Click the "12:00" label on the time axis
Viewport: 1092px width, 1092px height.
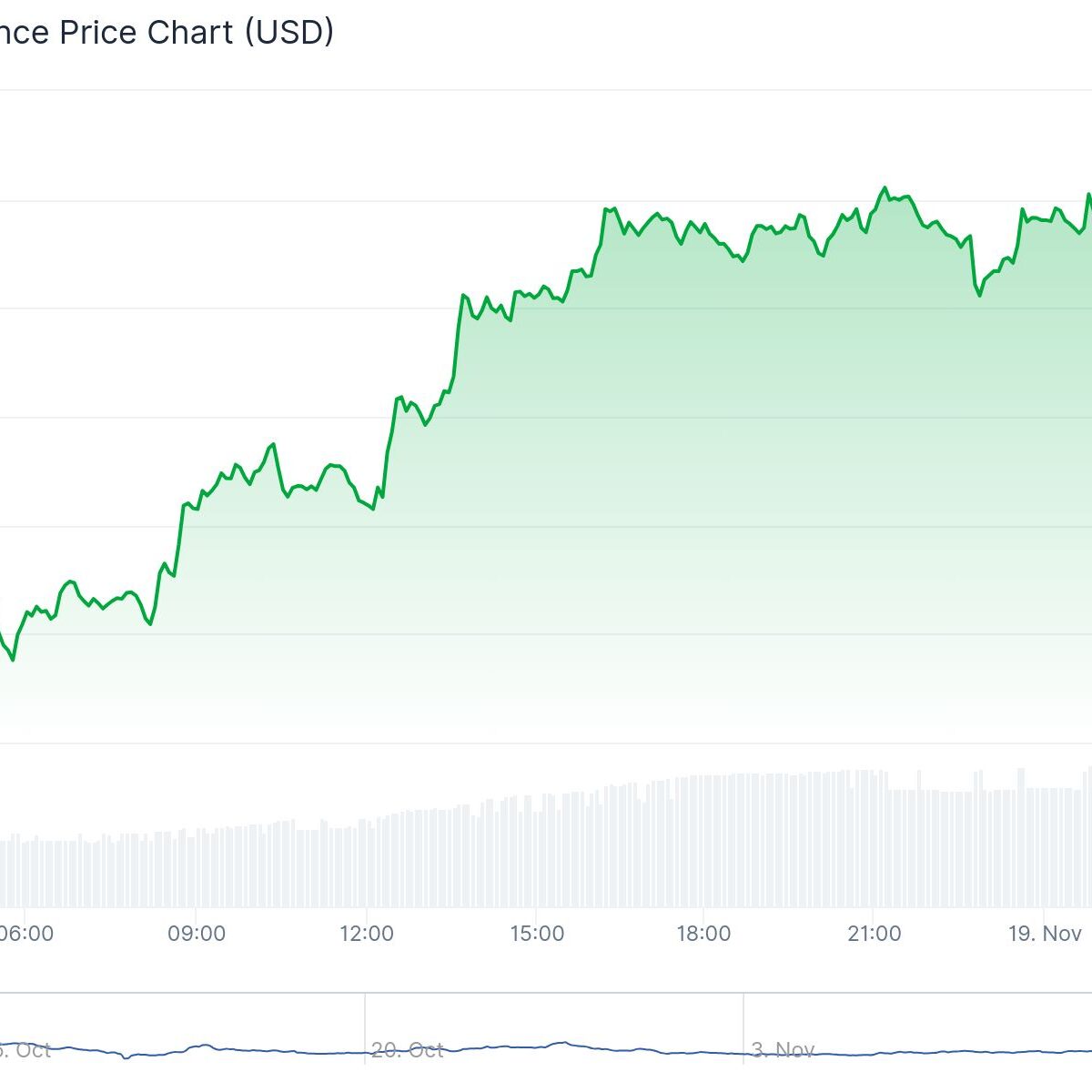(367, 934)
